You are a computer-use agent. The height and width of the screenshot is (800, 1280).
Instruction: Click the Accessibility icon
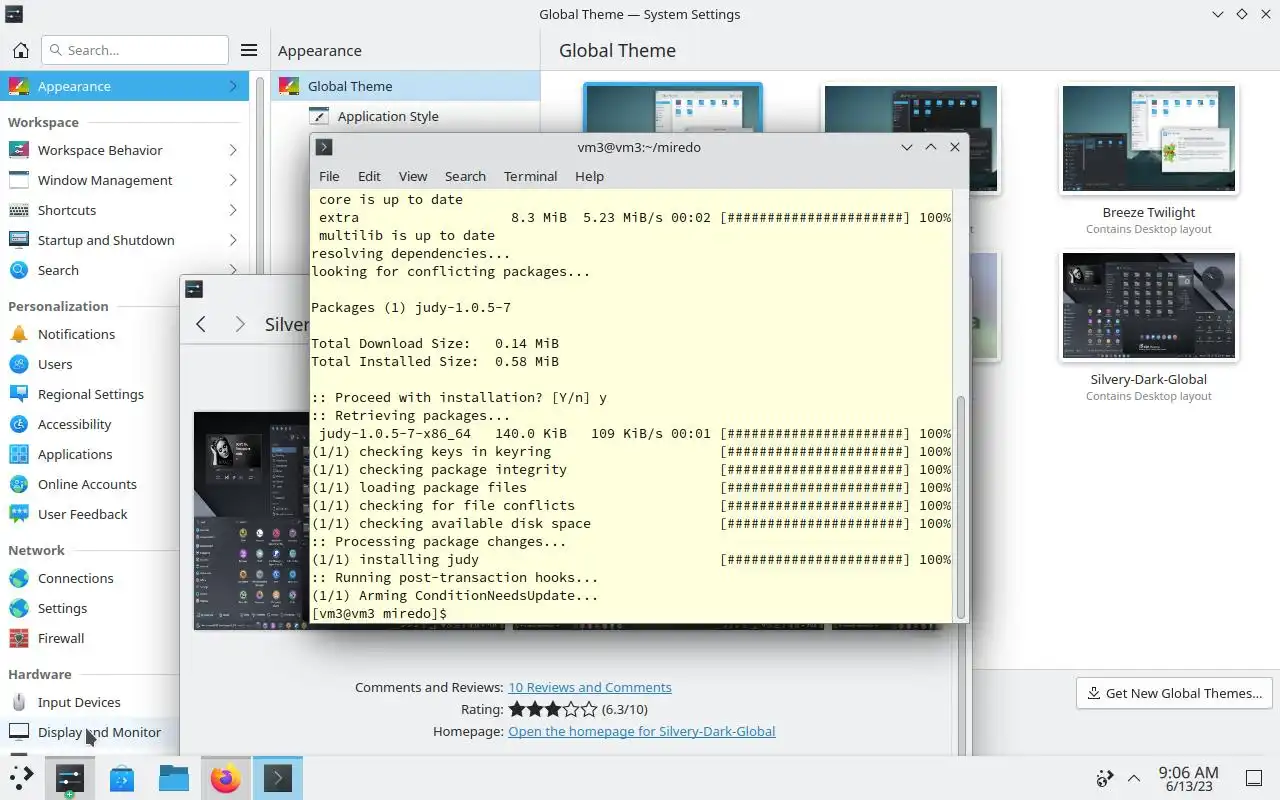[x=19, y=424]
